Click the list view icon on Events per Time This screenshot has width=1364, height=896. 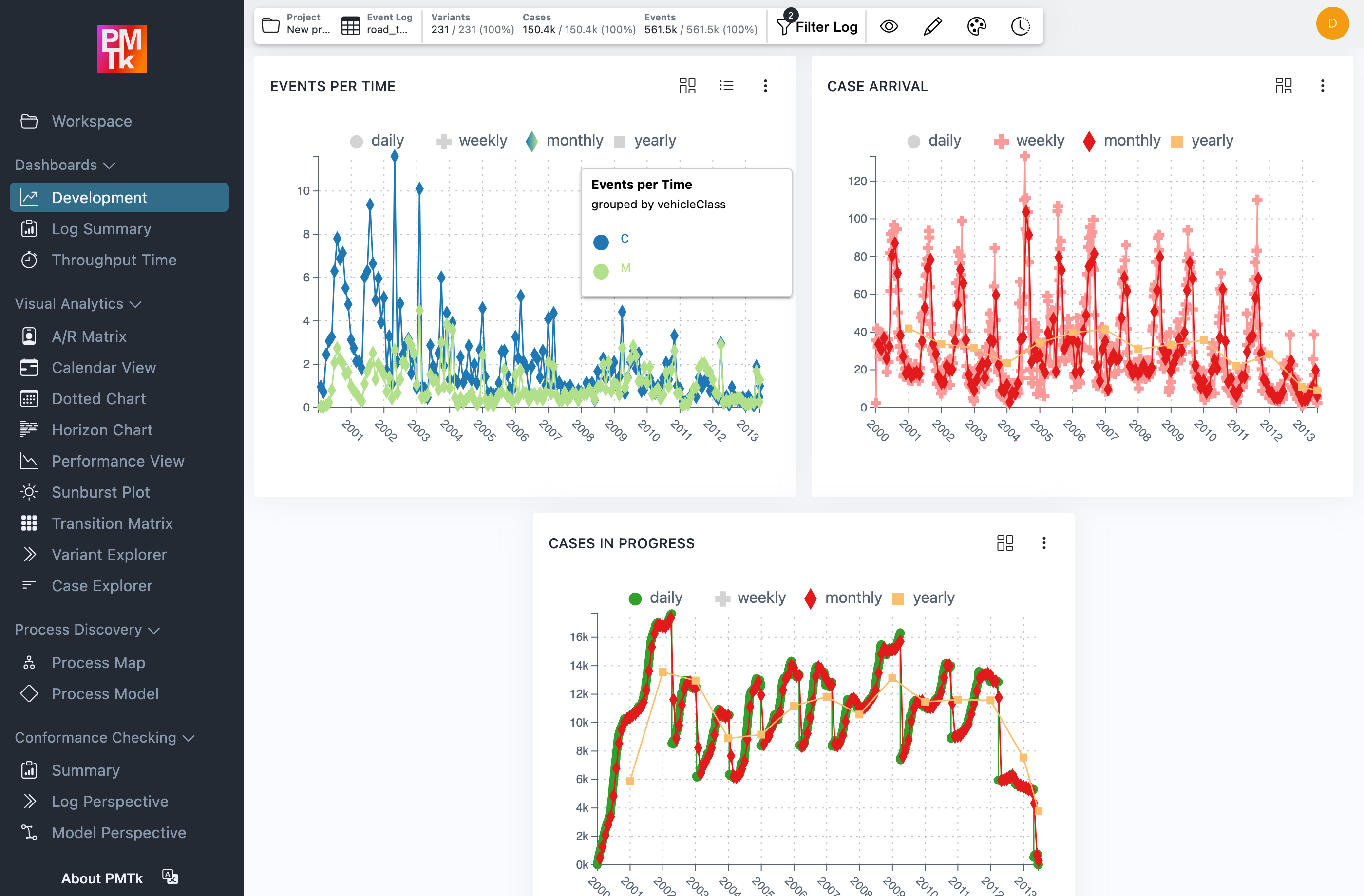[x=726, y=85]
